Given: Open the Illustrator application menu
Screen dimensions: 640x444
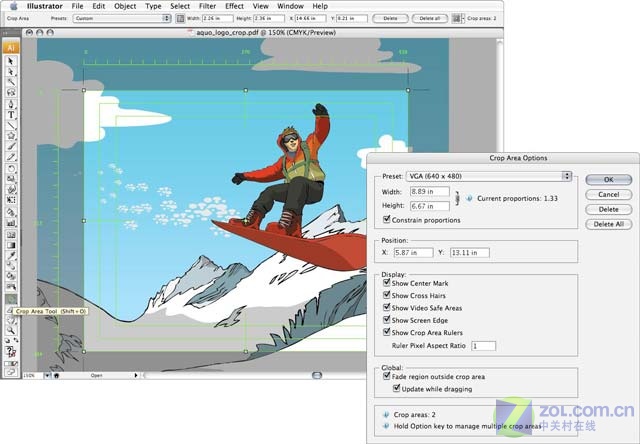Looking at the screenshot, I should (x=44, y=6).
